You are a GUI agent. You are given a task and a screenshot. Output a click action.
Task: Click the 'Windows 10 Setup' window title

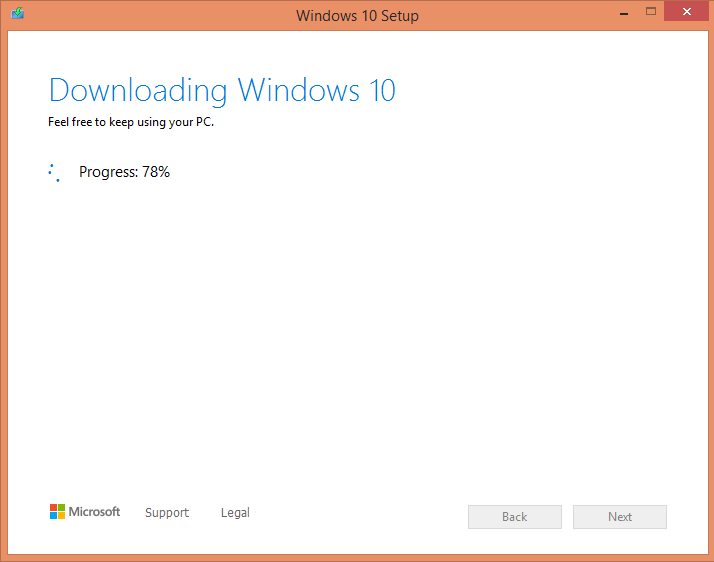(x=357, y=15)
